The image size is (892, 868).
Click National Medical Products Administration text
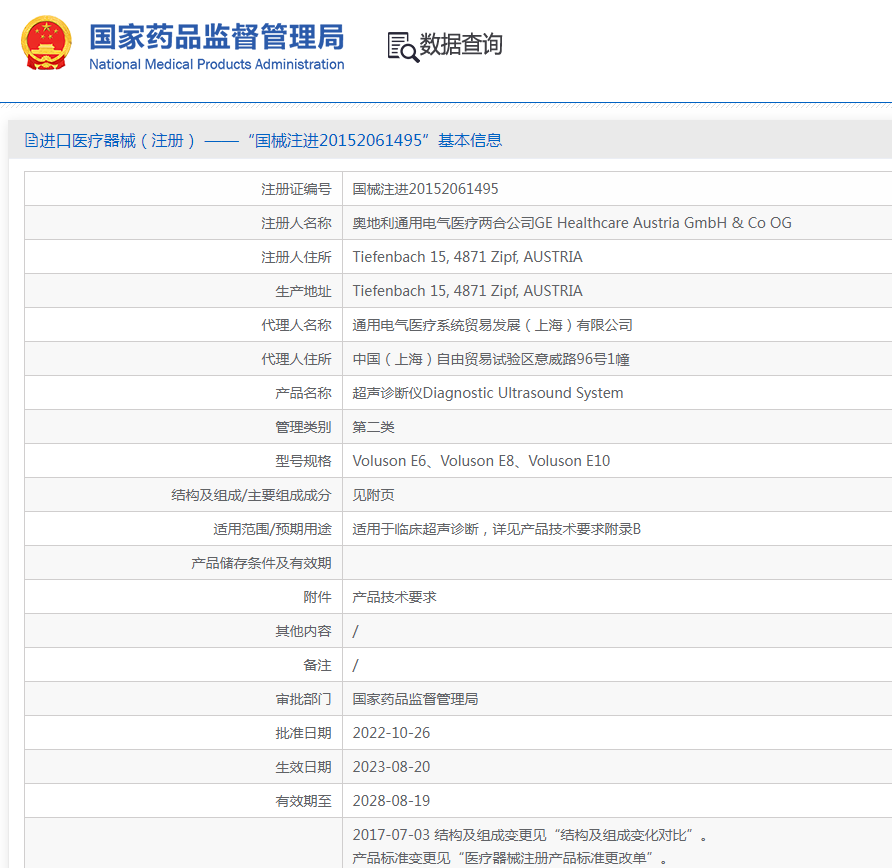pos(217,64)
